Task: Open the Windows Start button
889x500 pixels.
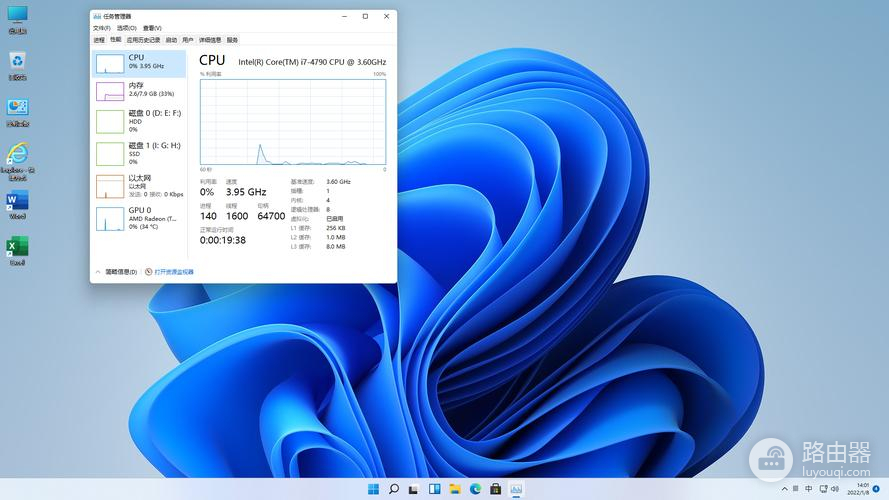Action: 373,489
